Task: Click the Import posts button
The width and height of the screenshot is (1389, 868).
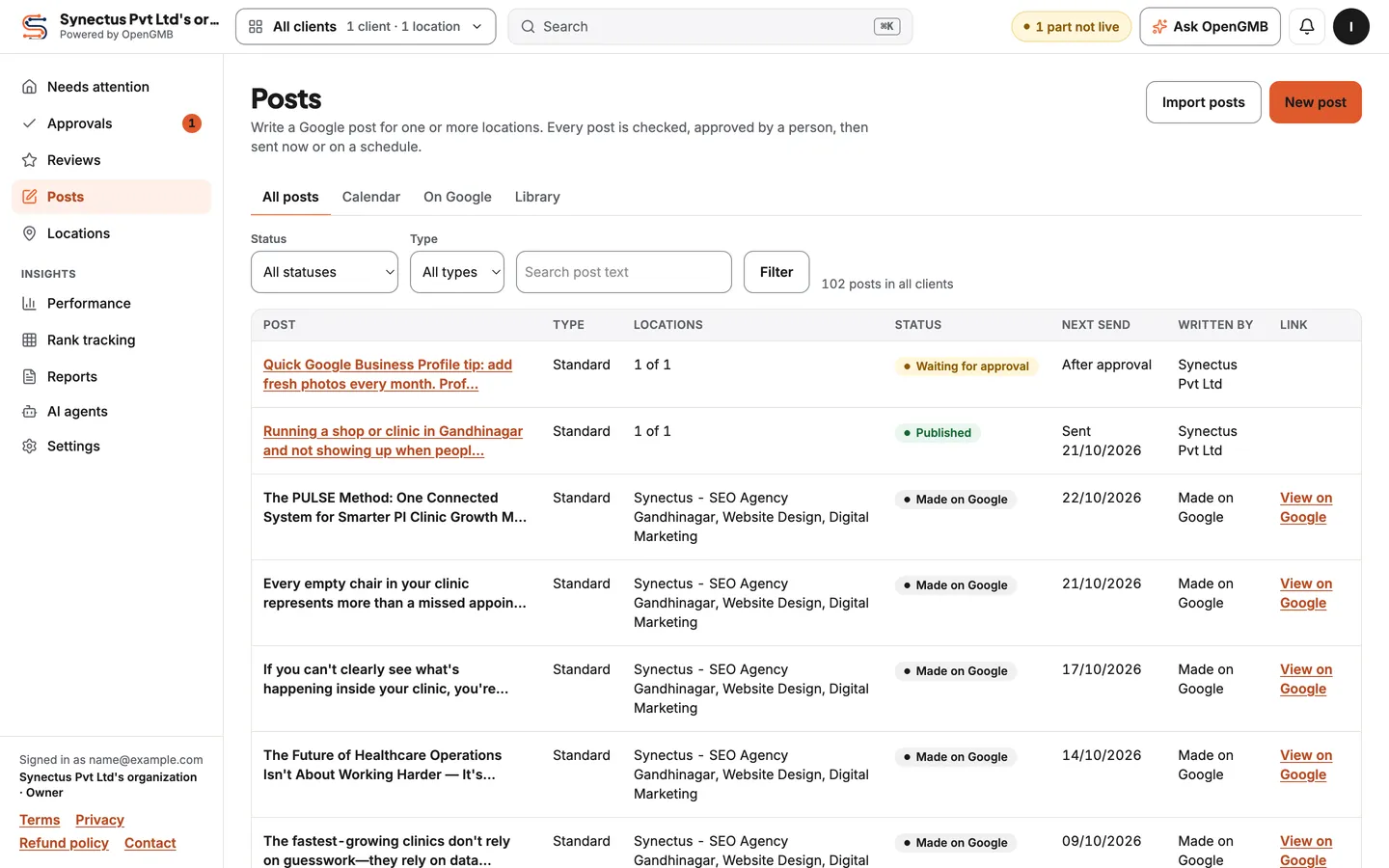Action: point(1204,102)
